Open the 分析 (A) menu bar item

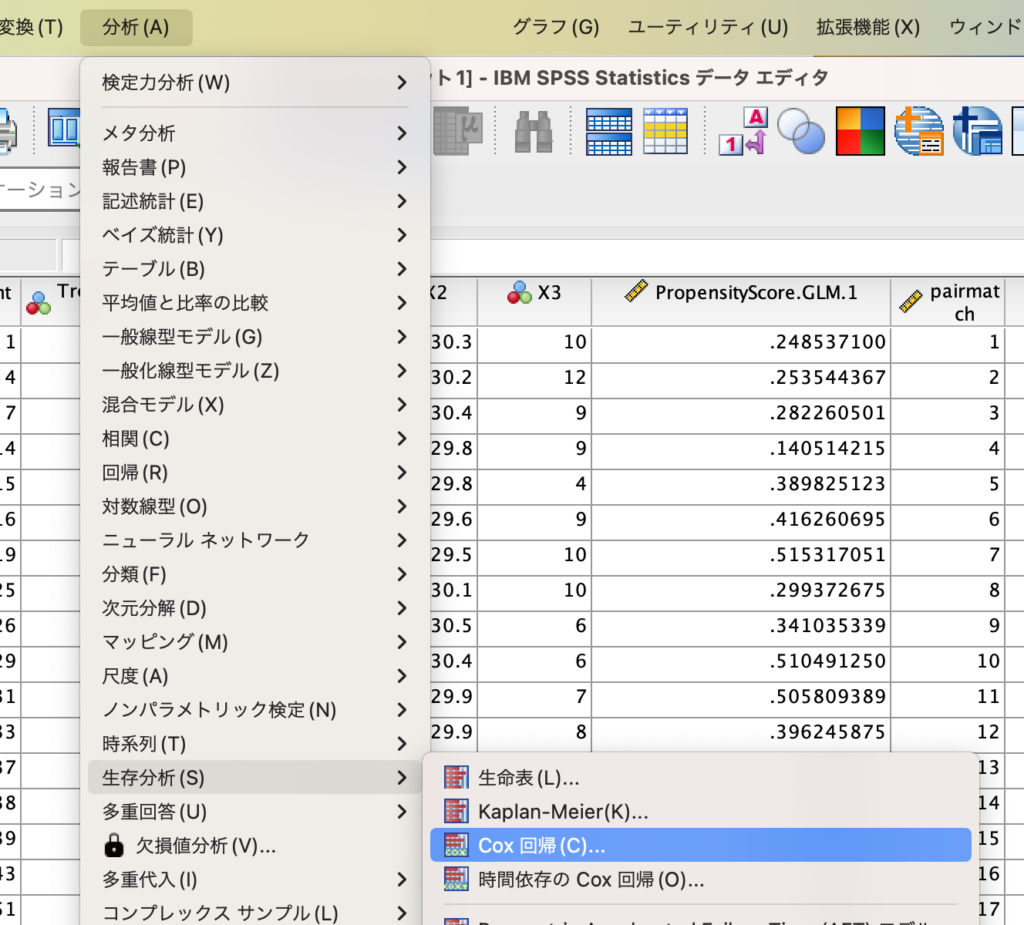click(x=136, y=27)
